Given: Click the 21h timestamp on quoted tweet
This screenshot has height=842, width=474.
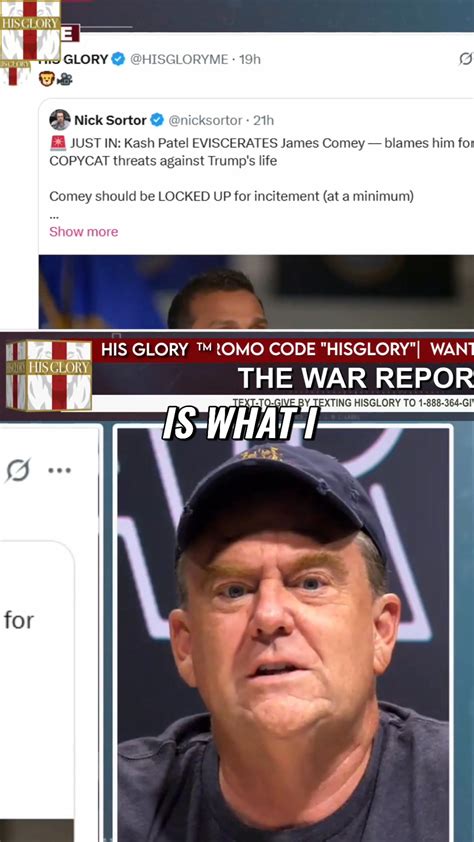Looking at the screenshot, I should pos(264,120).
